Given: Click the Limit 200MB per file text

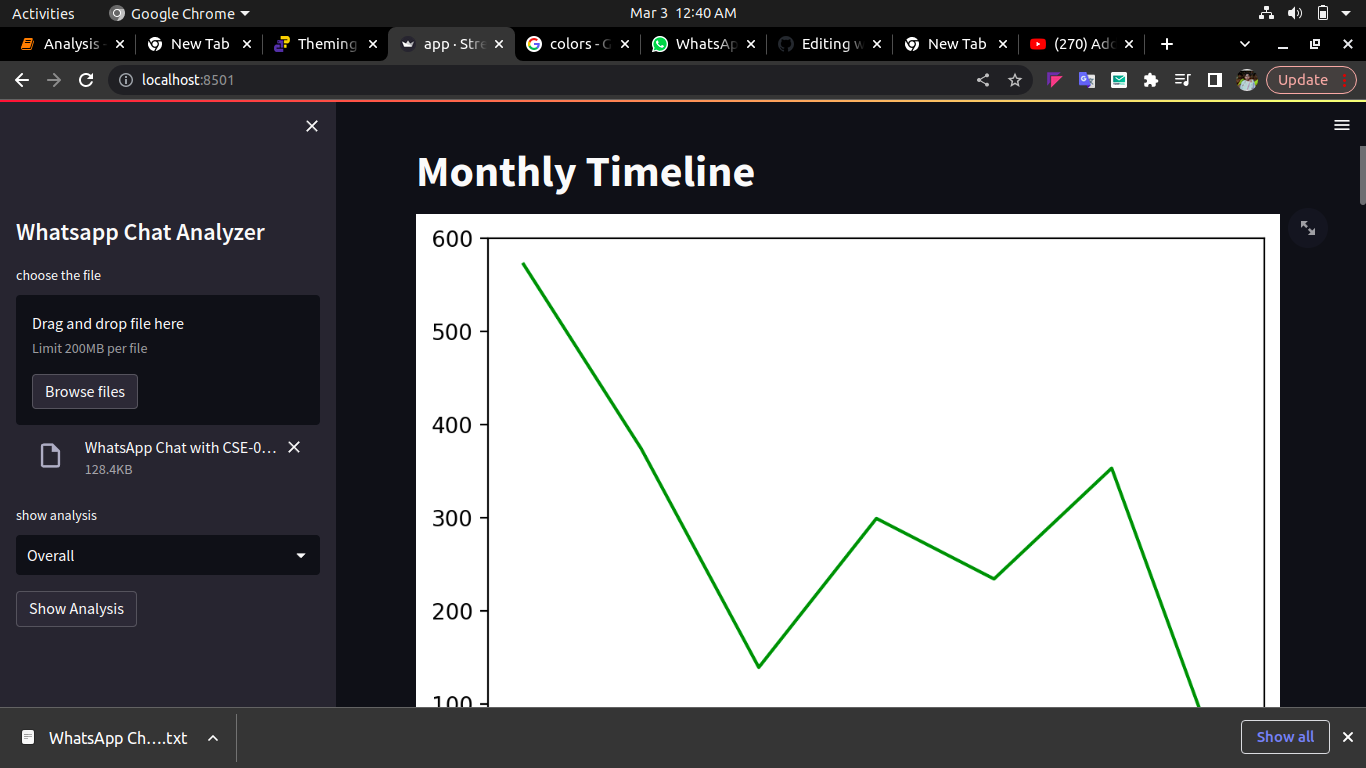Looking at the screenshot, I should pyautogui.click(x=90, y=348).
